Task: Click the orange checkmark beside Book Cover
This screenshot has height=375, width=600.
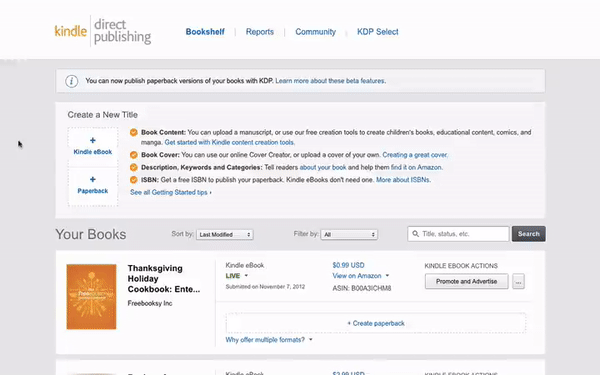Action: point(134,155)
